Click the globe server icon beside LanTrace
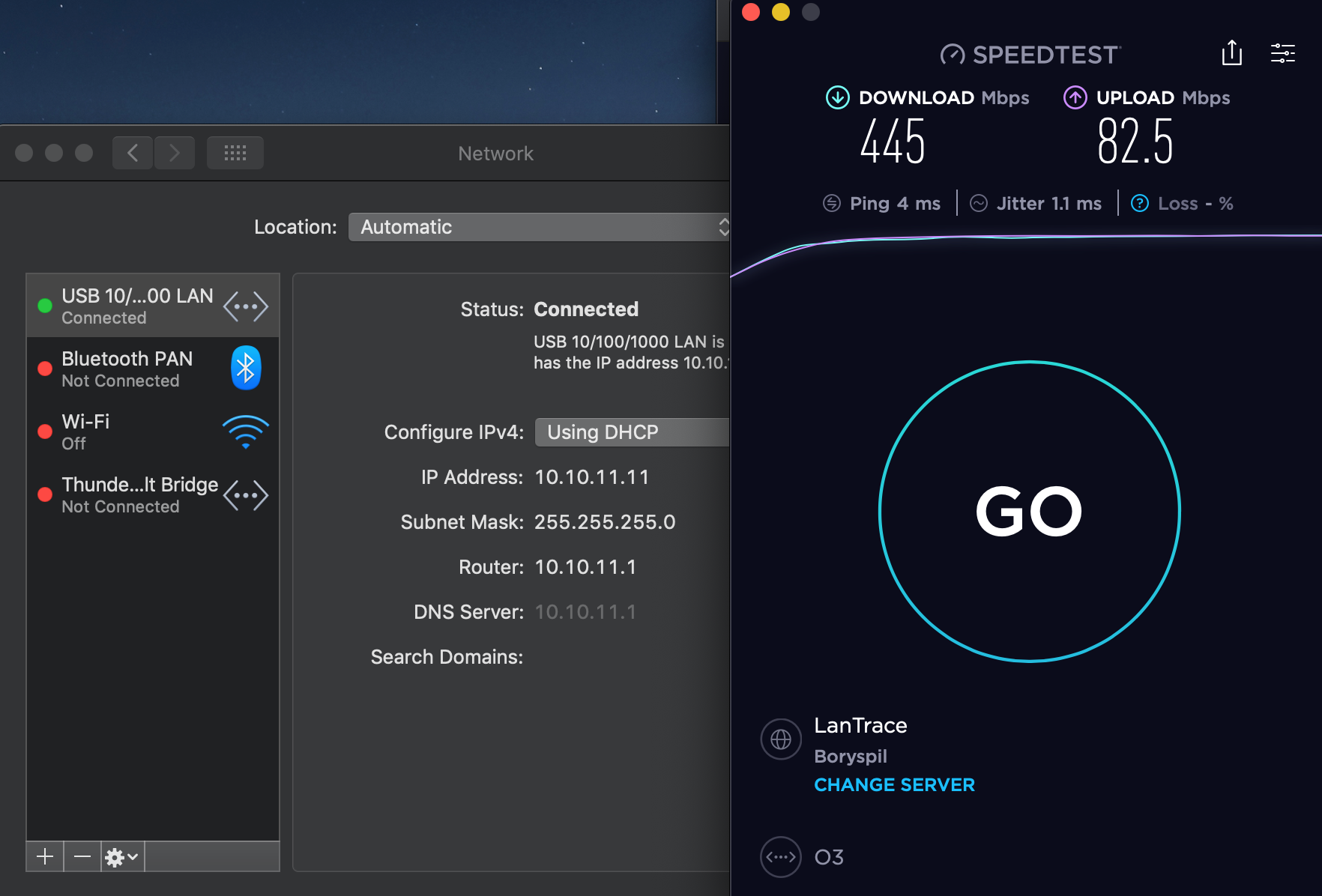Image resolution: width=1322 pixels, height=896 pixels. click(781, 739)
